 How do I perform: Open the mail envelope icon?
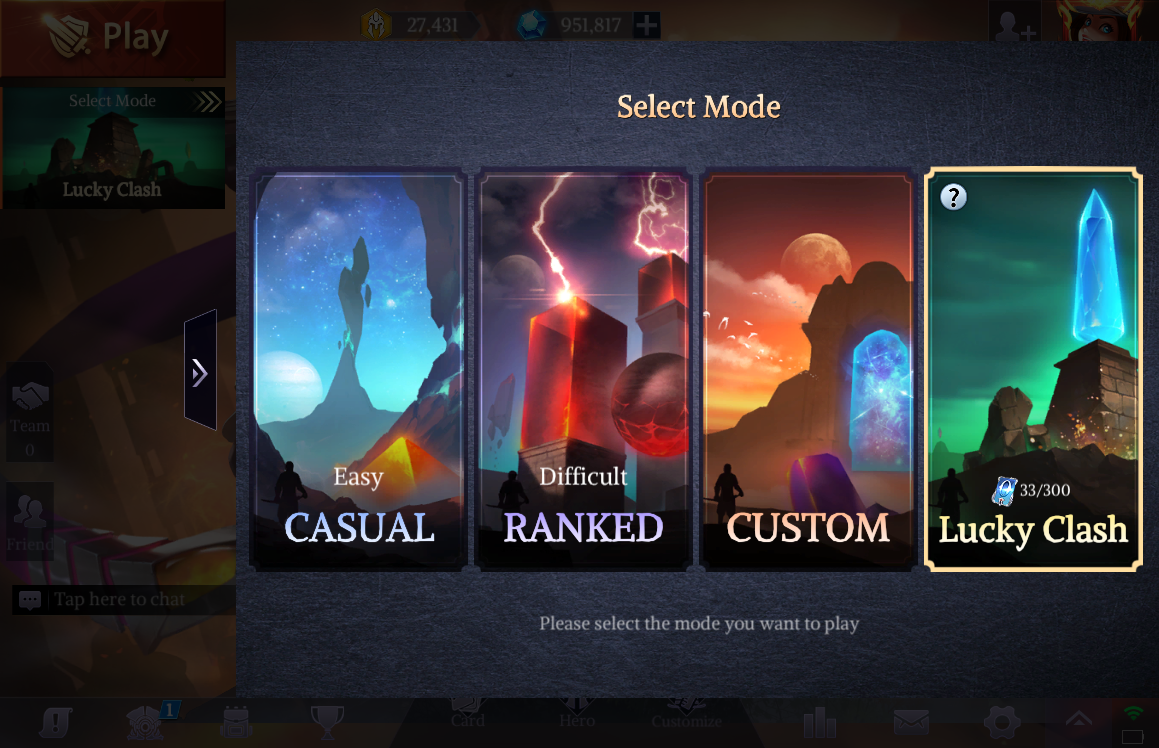tap(911, 722)
